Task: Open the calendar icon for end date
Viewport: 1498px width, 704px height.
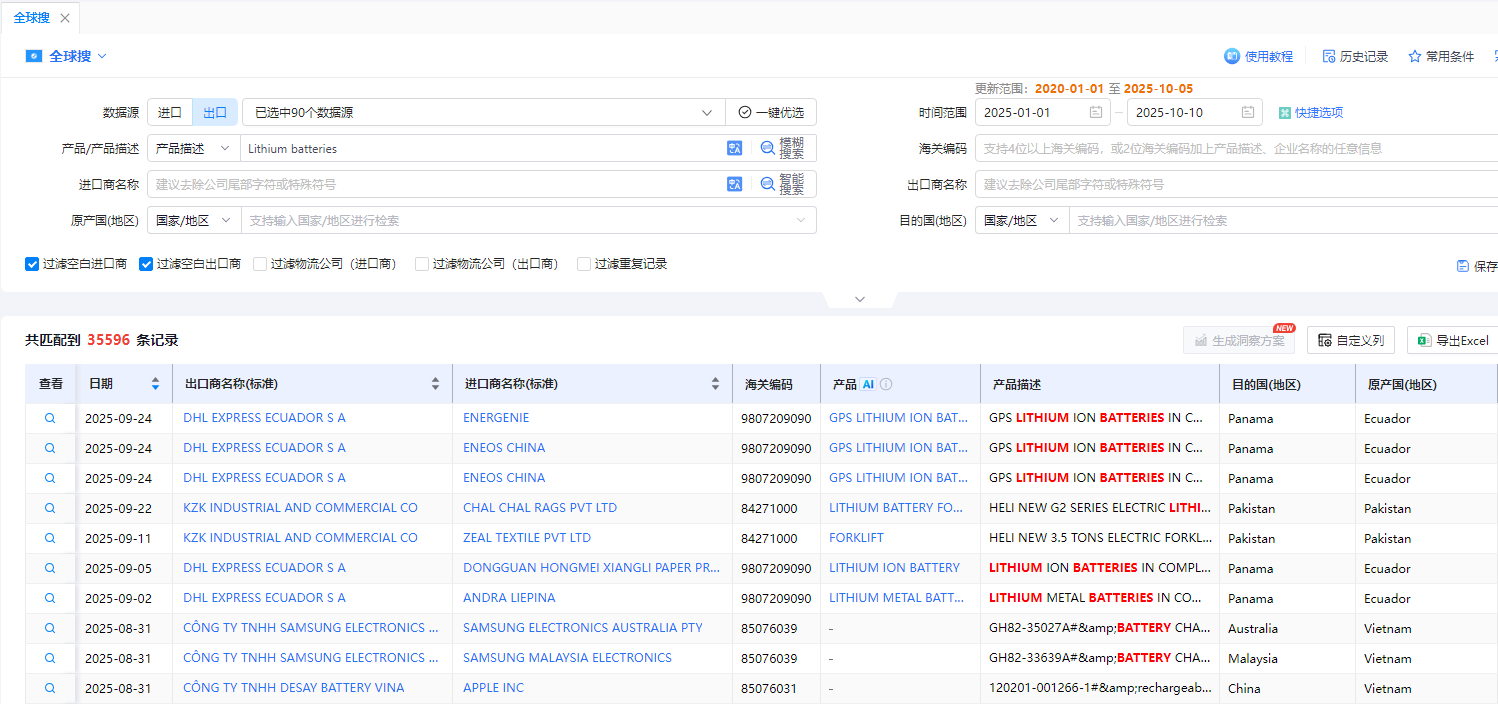Action: point(1247,112)
